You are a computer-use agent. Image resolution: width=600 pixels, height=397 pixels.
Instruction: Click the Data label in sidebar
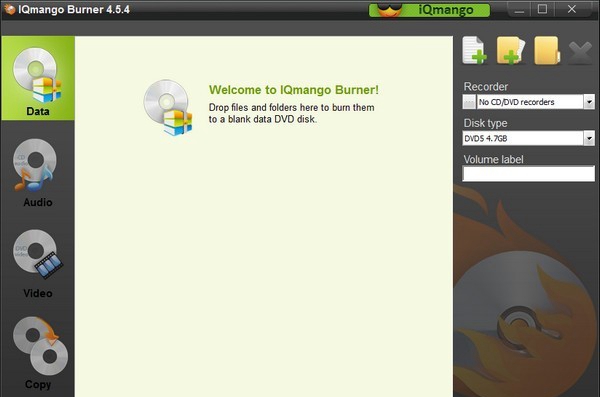point(38,111)
